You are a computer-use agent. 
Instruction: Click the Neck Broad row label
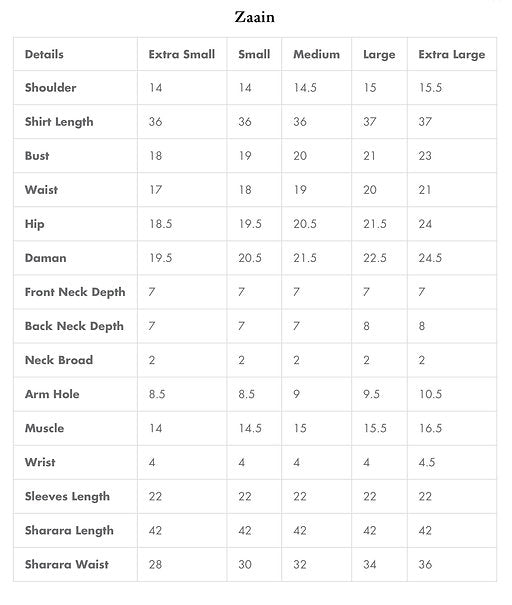point(59,360)
